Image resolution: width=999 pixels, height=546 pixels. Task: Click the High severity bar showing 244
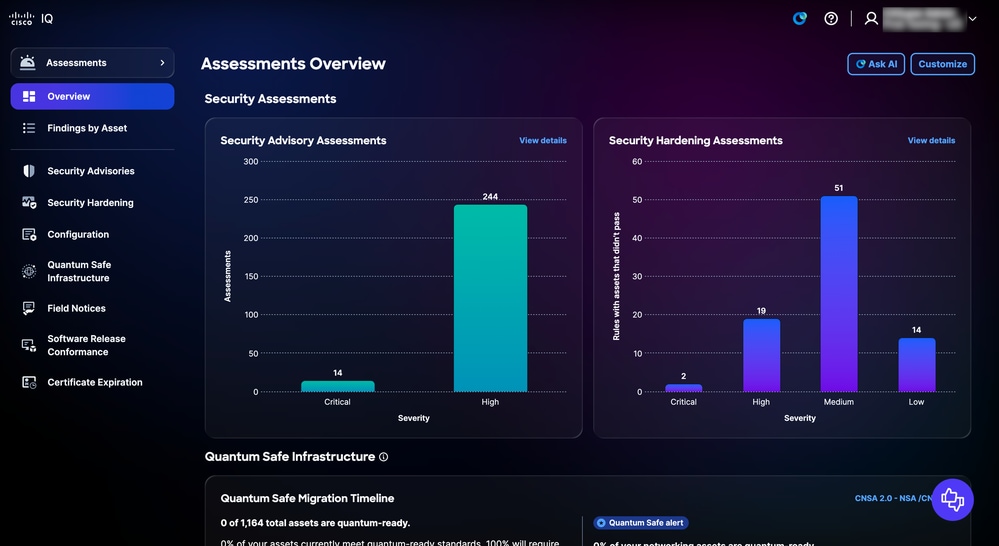click(490, 298)
